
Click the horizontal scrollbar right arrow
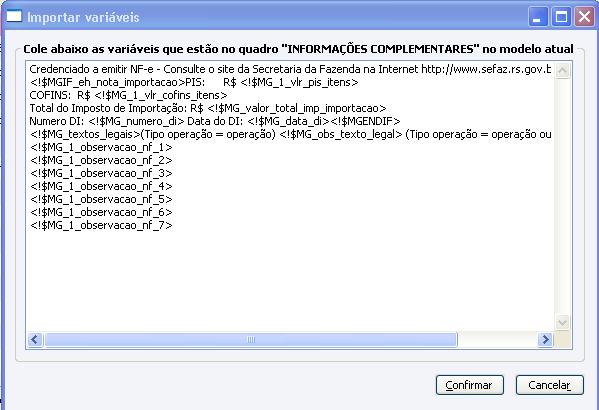pyautogui.click(x=545, y=339)
